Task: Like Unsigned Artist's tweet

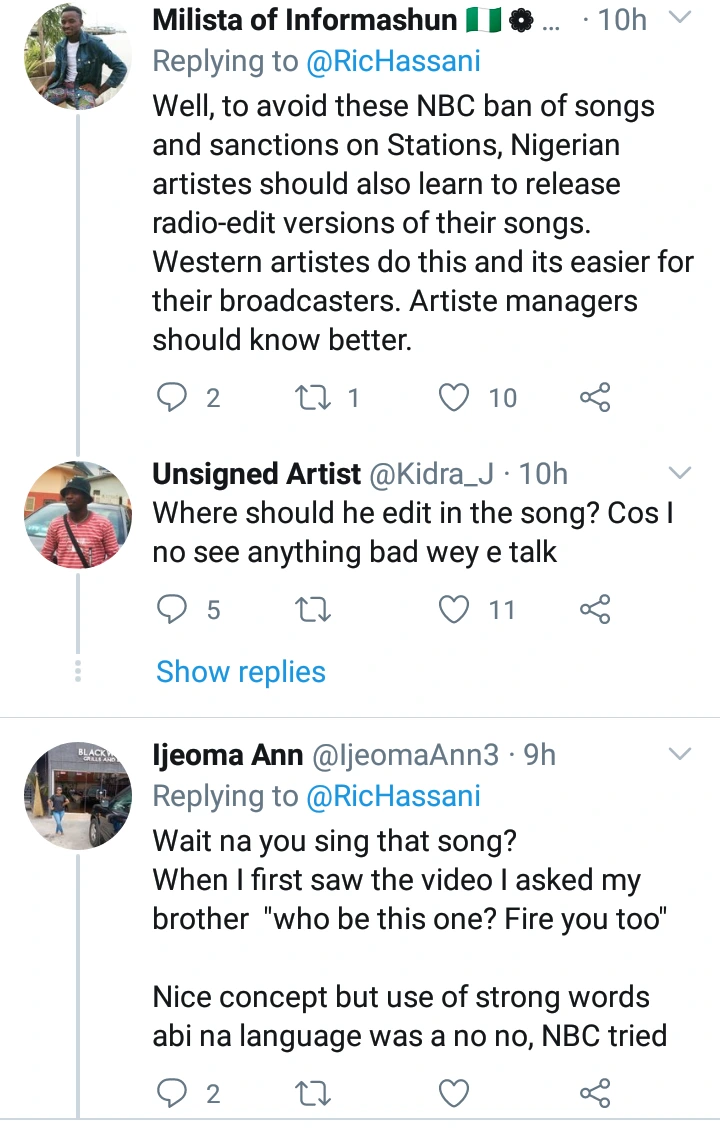Action: tap(455, 608)
